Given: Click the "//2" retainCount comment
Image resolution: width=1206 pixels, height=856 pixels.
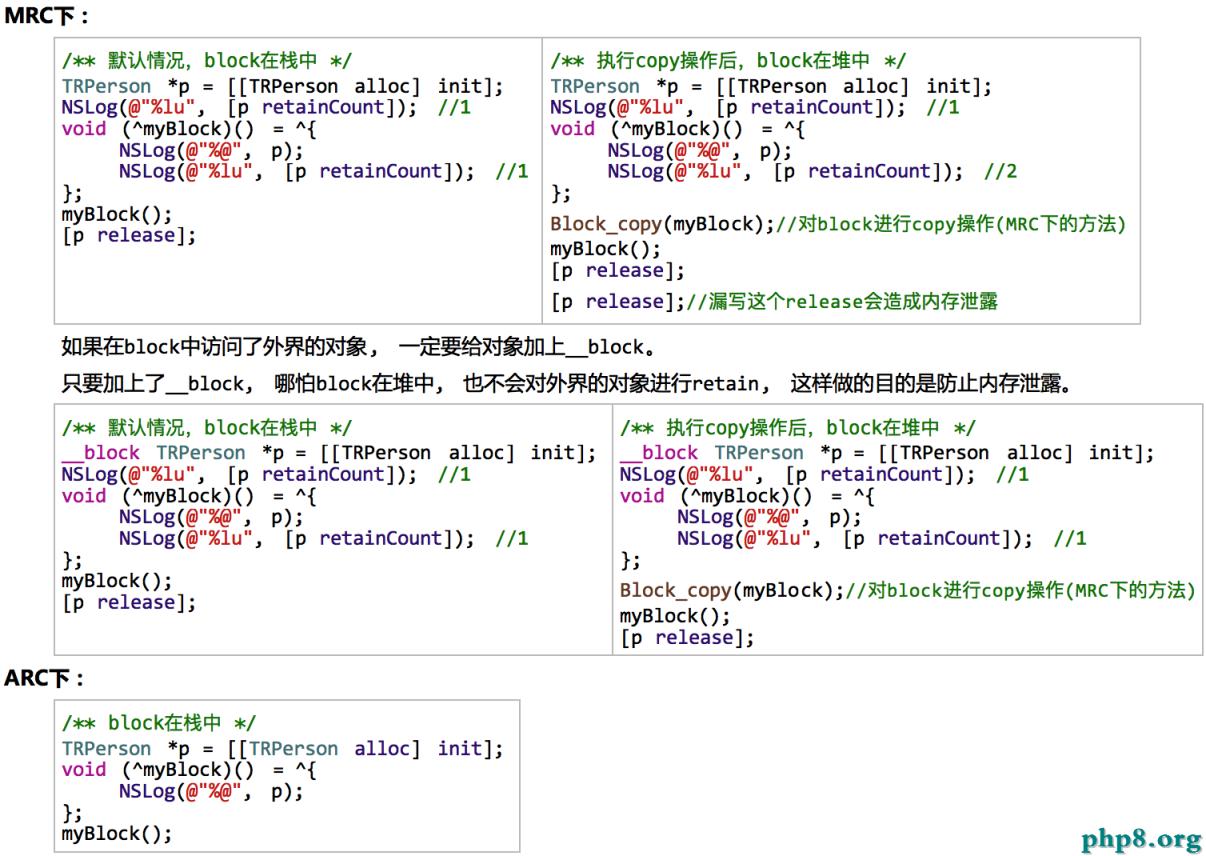Looking at the screenshot, I should pyautogui.click(x=1000, y=171).
